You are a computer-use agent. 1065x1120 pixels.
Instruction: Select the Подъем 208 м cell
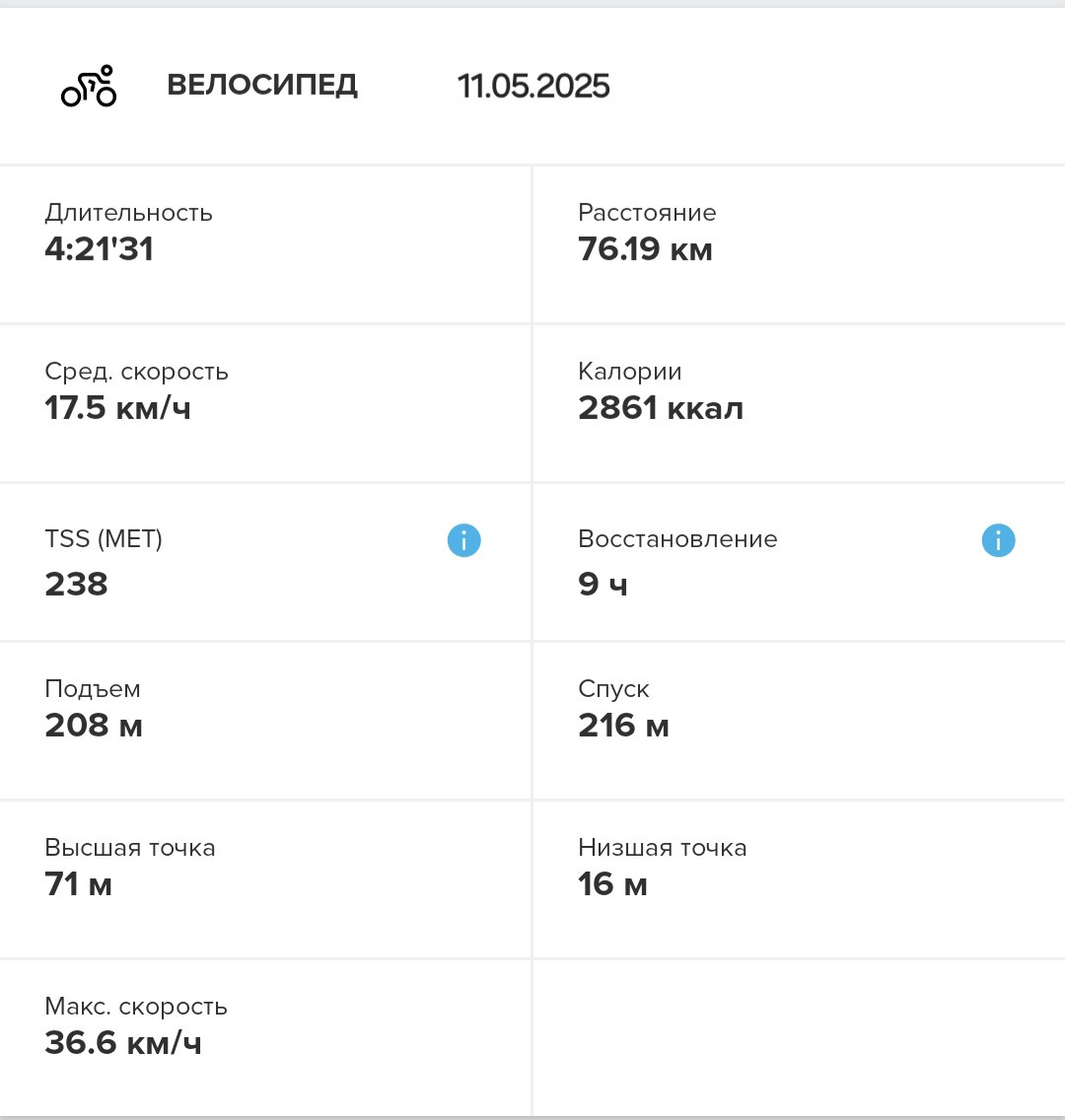(x=265, y=721)
